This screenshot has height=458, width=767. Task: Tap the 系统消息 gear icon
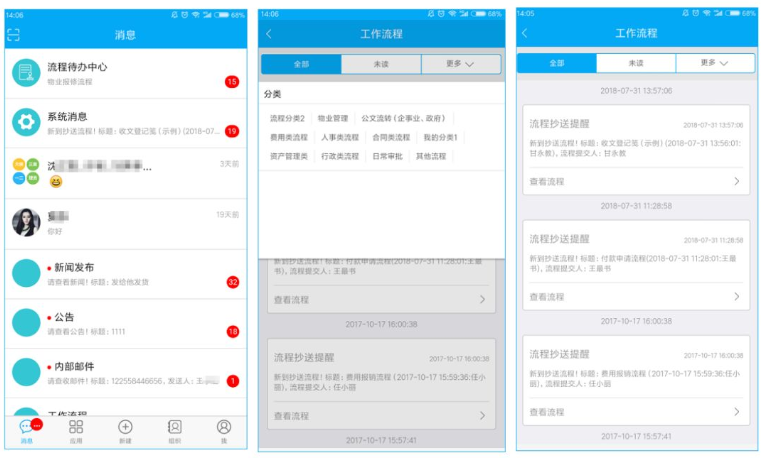[x=25, y=122]
